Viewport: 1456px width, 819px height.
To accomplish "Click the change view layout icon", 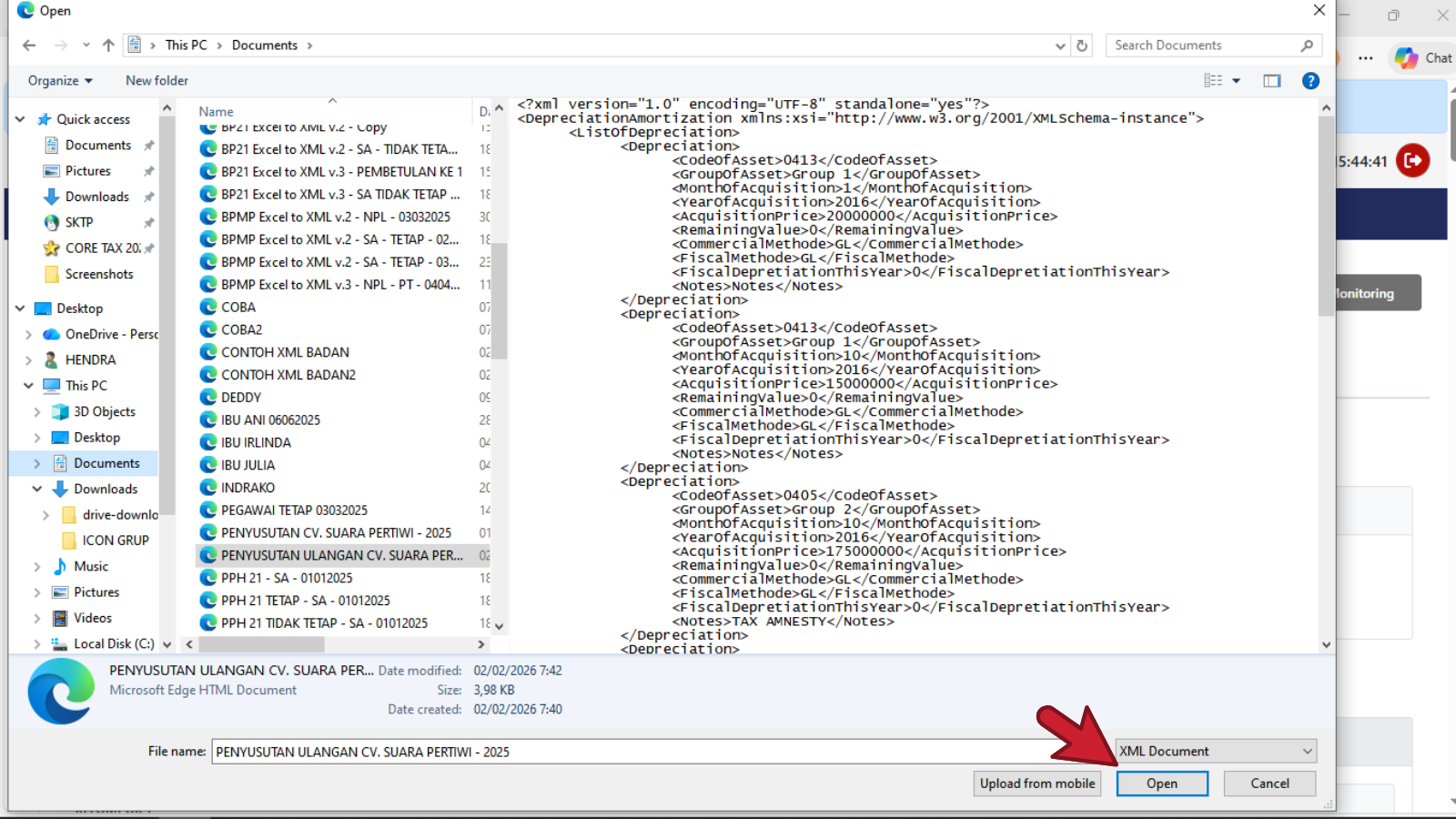I will 1213,81.
